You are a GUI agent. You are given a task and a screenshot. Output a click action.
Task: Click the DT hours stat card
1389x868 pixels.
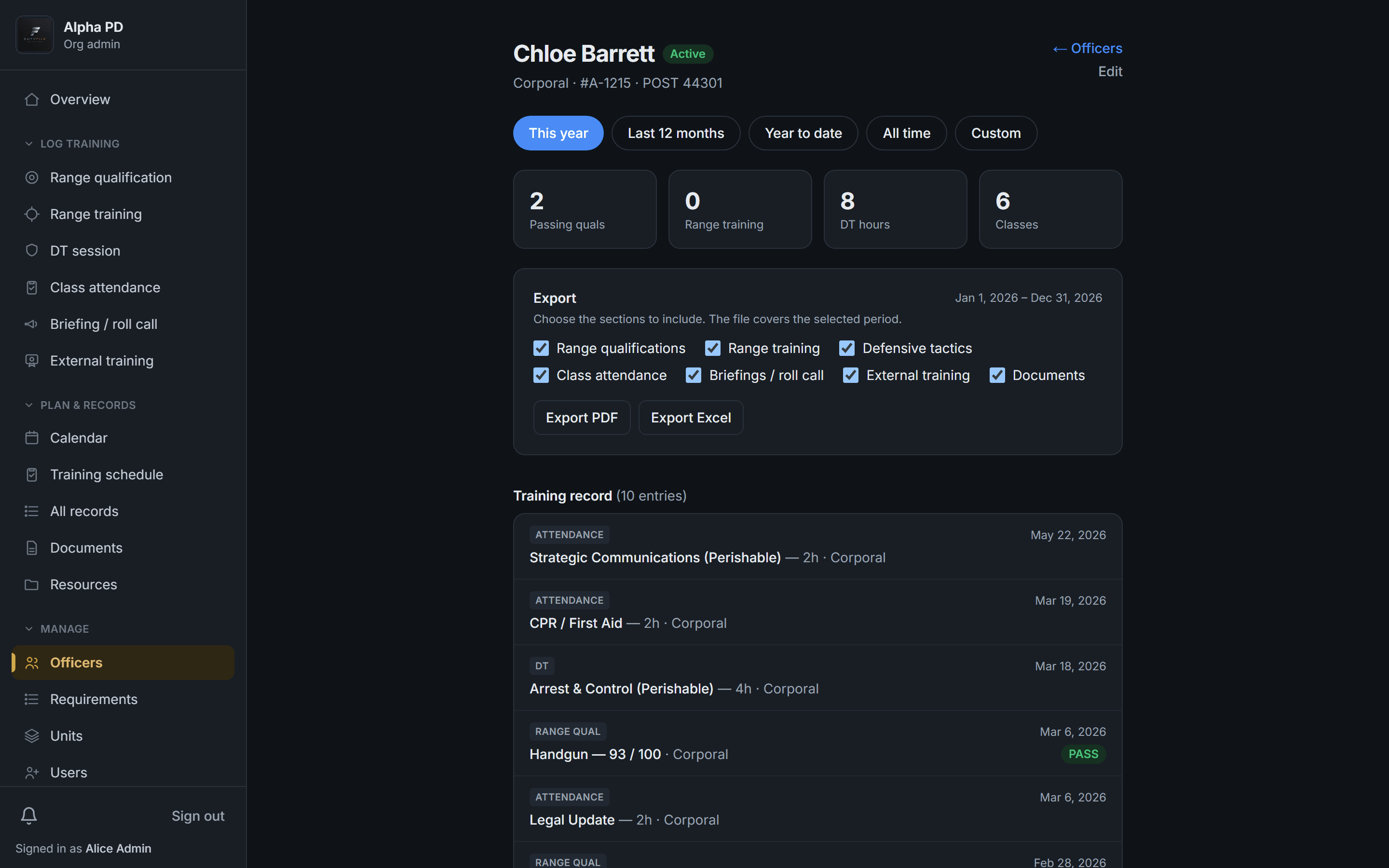(x=895, y=210)
